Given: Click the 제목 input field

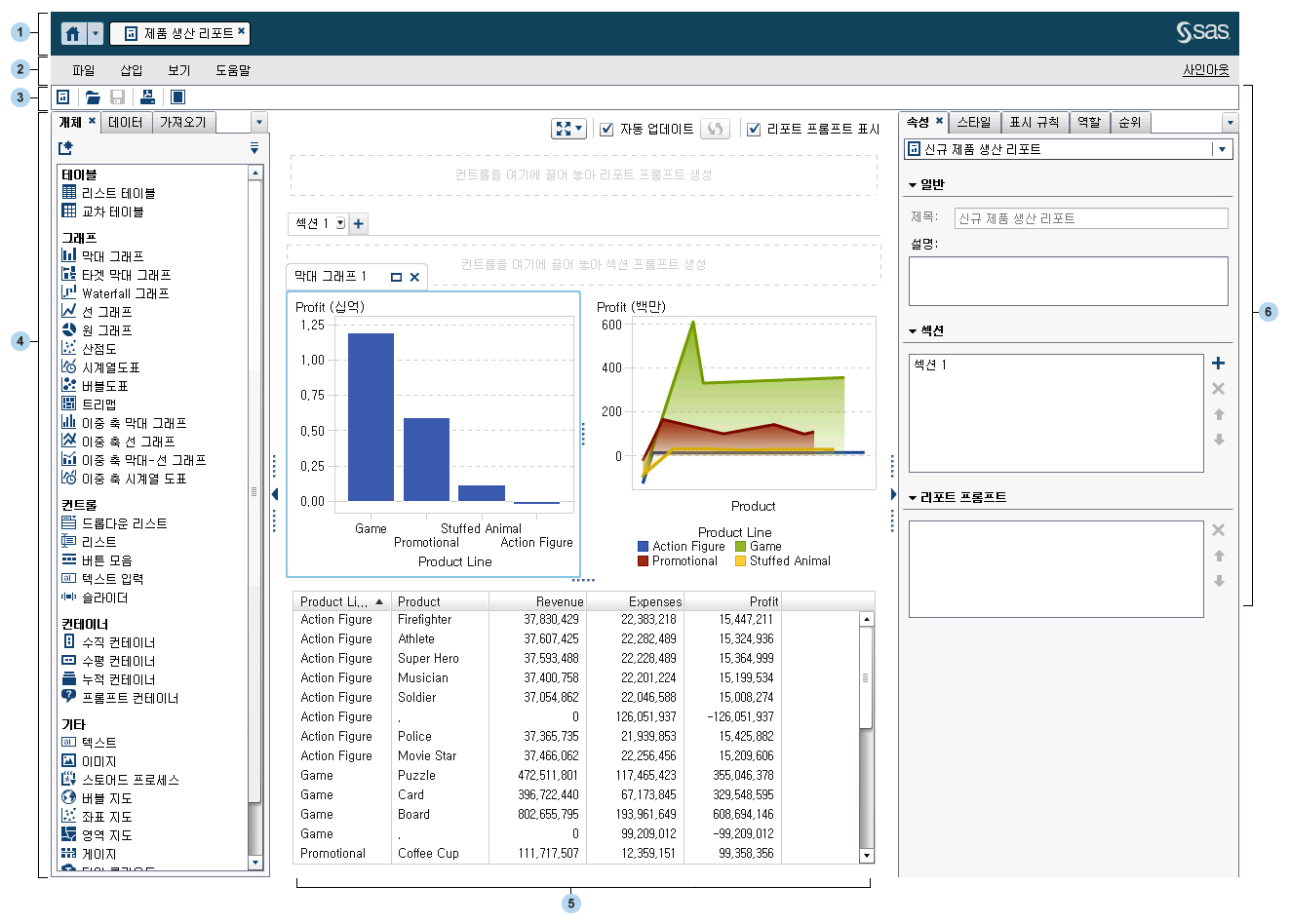Looking at the screenshot, I should coord(1090,218).
